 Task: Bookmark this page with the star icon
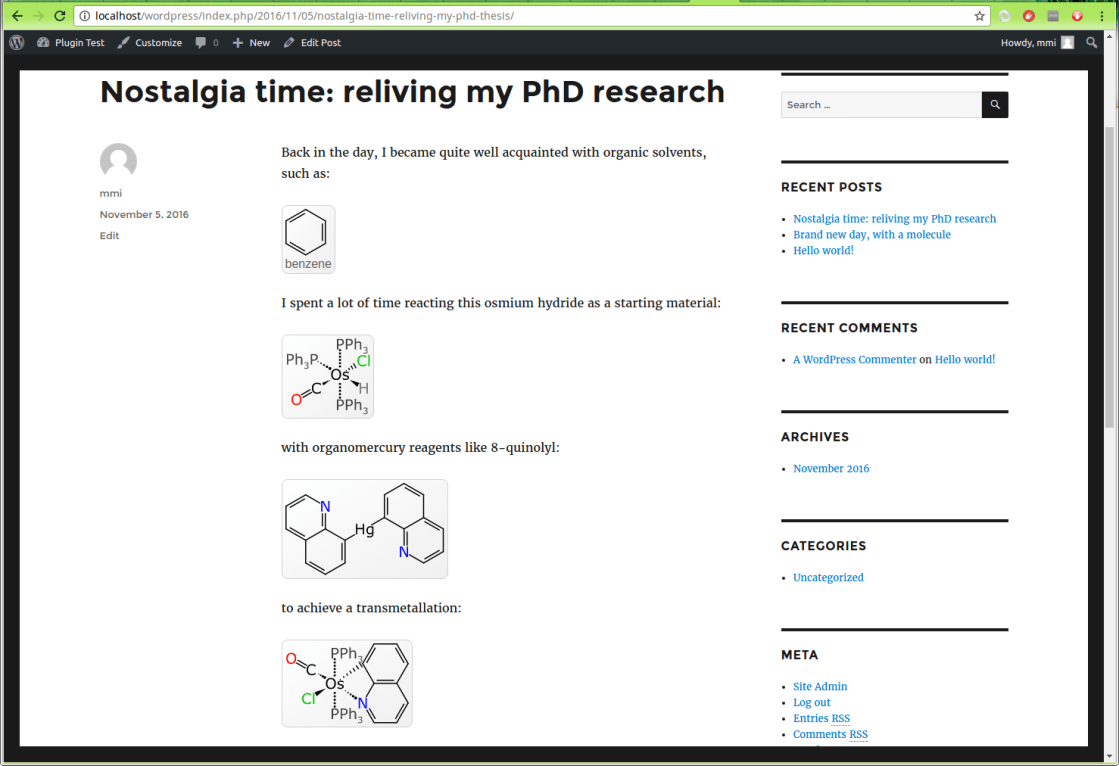pyautogui.click(x=979, y=16)
